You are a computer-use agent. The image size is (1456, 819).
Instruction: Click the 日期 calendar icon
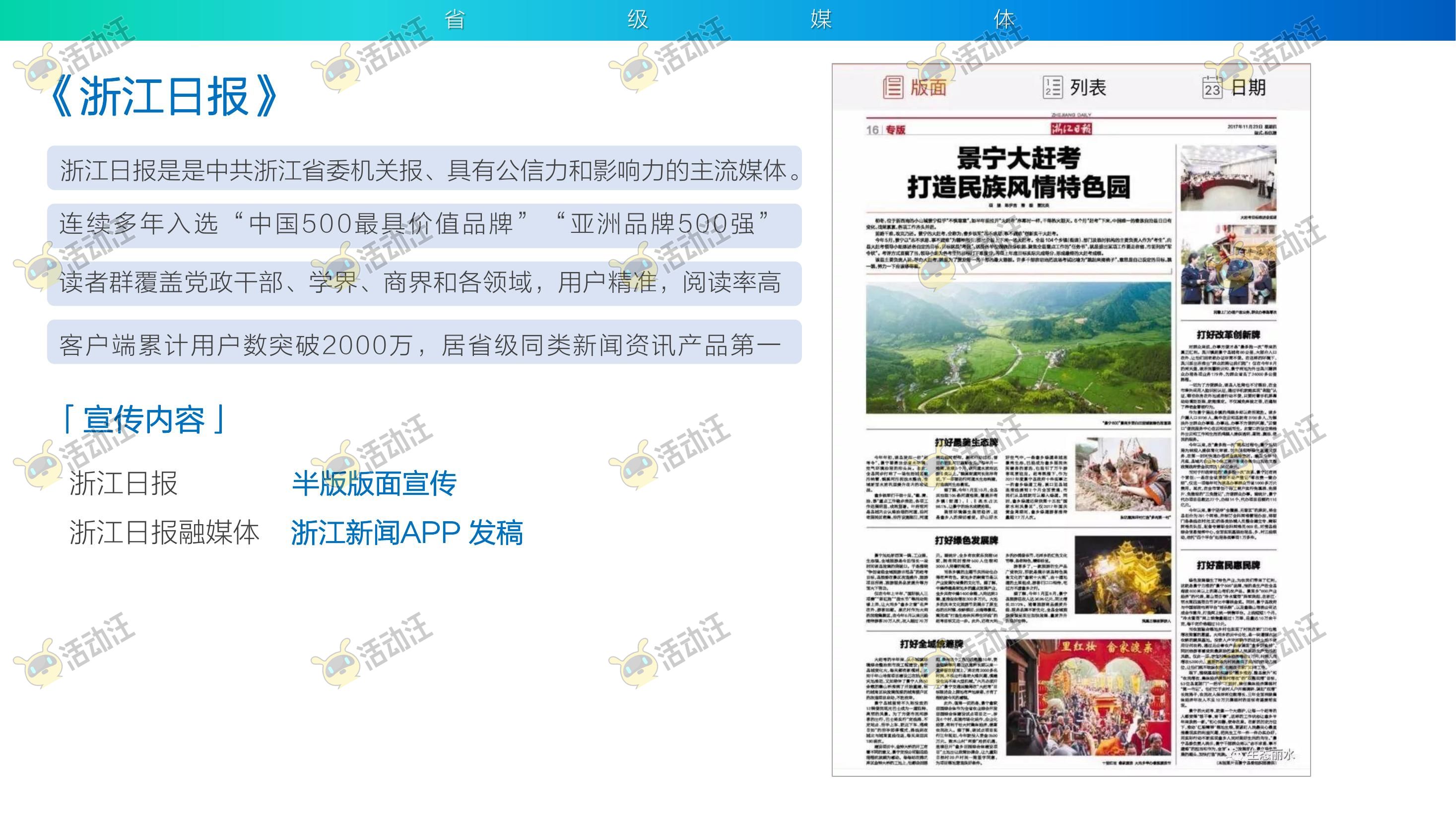(1212, 88)
